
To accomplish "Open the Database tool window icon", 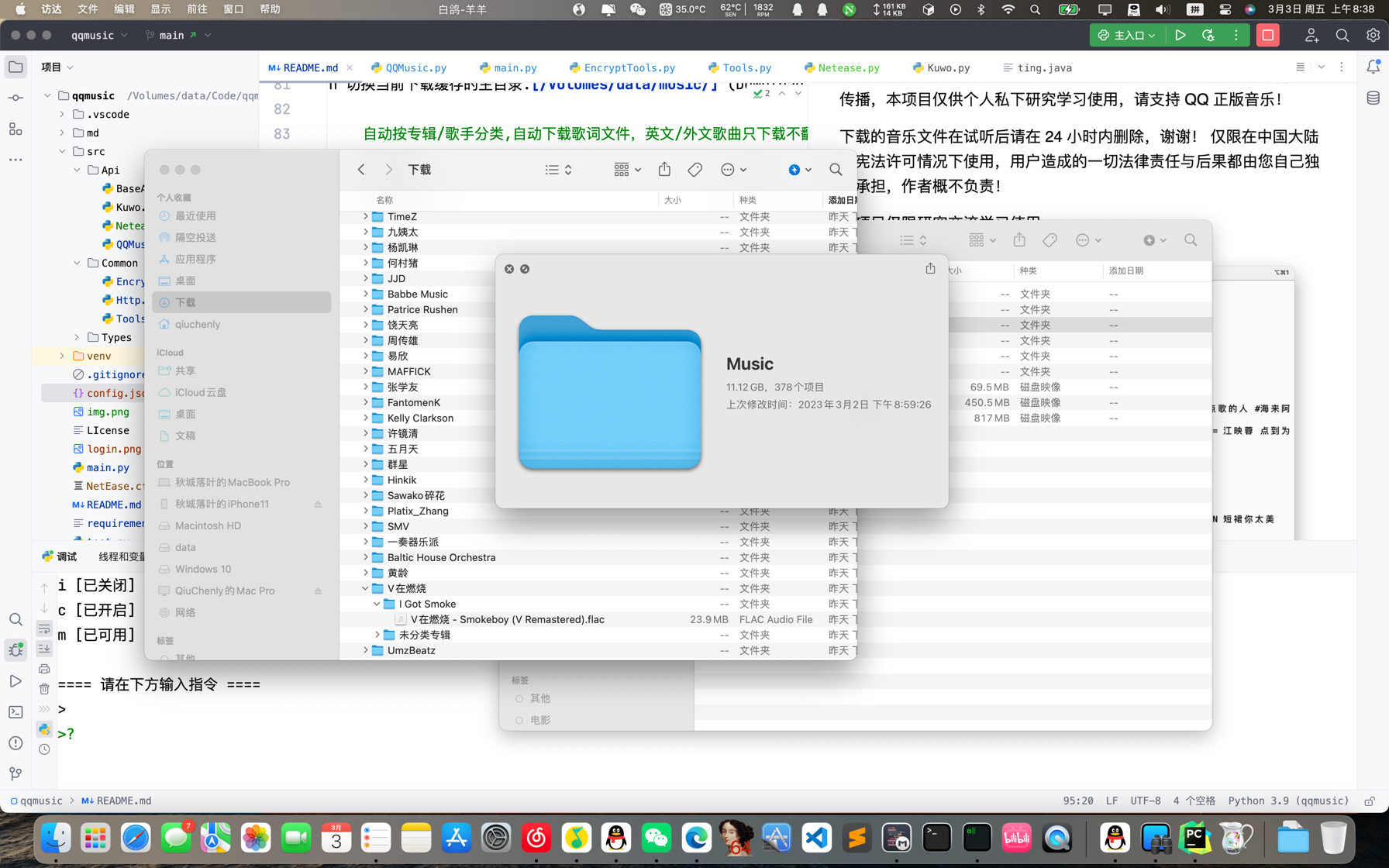I will (1373, 98).
